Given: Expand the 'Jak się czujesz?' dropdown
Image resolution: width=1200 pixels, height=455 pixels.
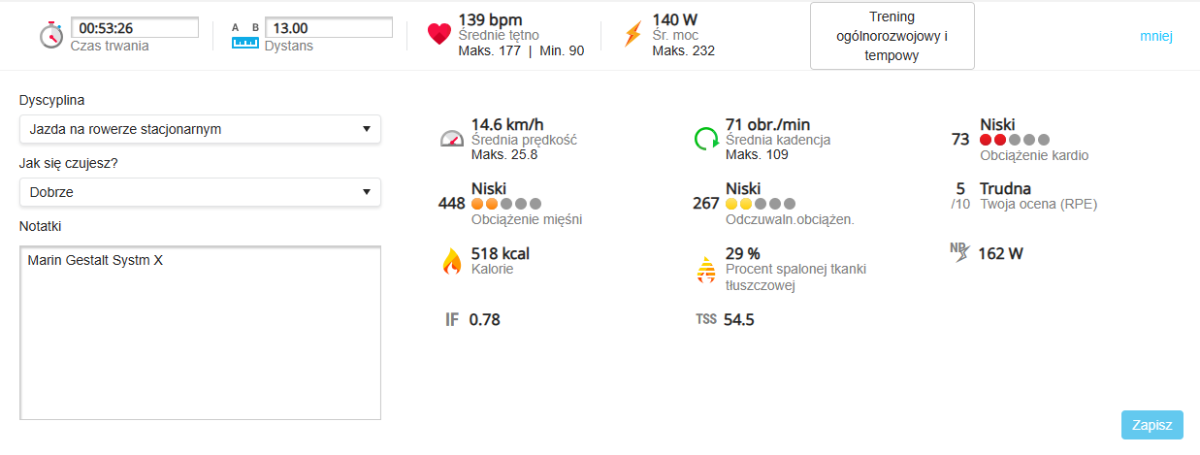Looking at the screenshot, I should 200,192.
